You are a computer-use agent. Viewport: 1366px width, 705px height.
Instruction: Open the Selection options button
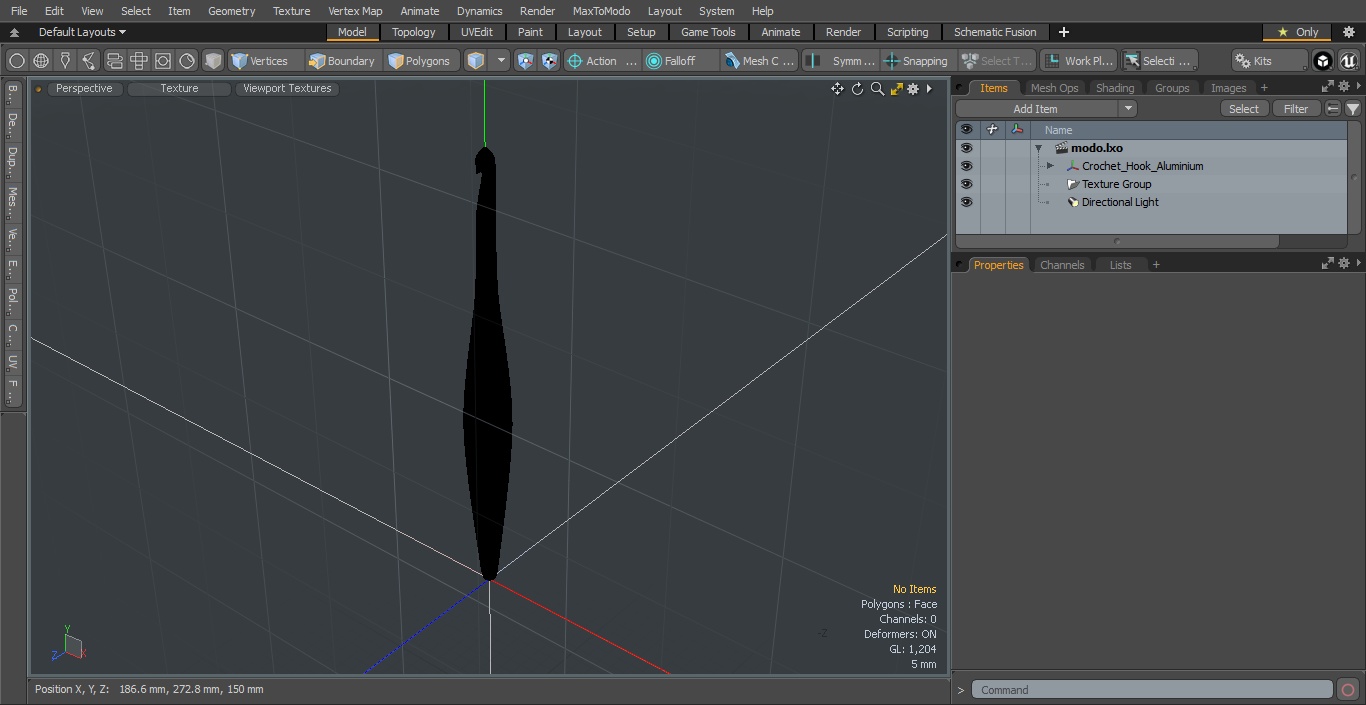[1158, 61]
